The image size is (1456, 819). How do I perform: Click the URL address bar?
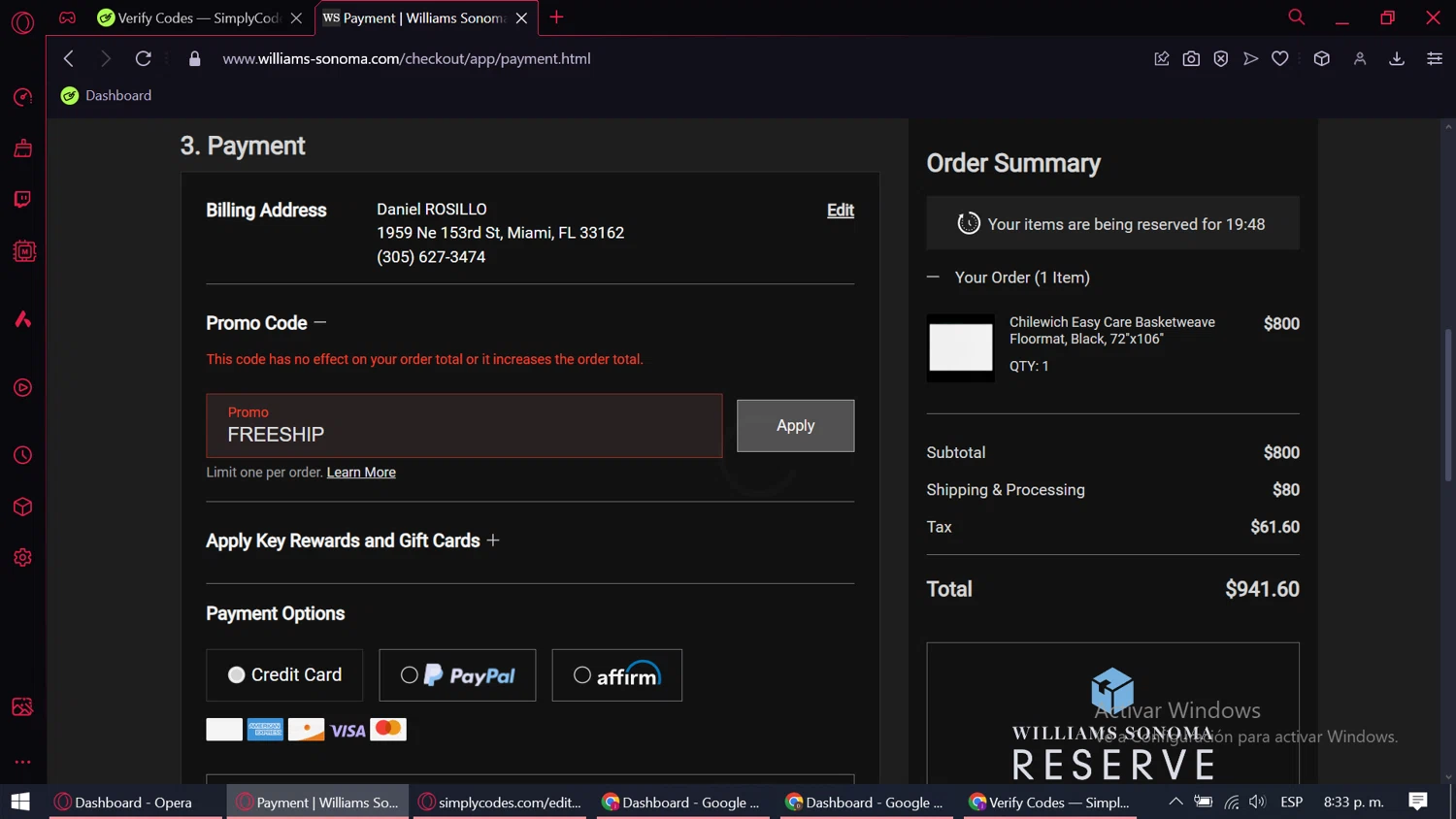[407, 58]
